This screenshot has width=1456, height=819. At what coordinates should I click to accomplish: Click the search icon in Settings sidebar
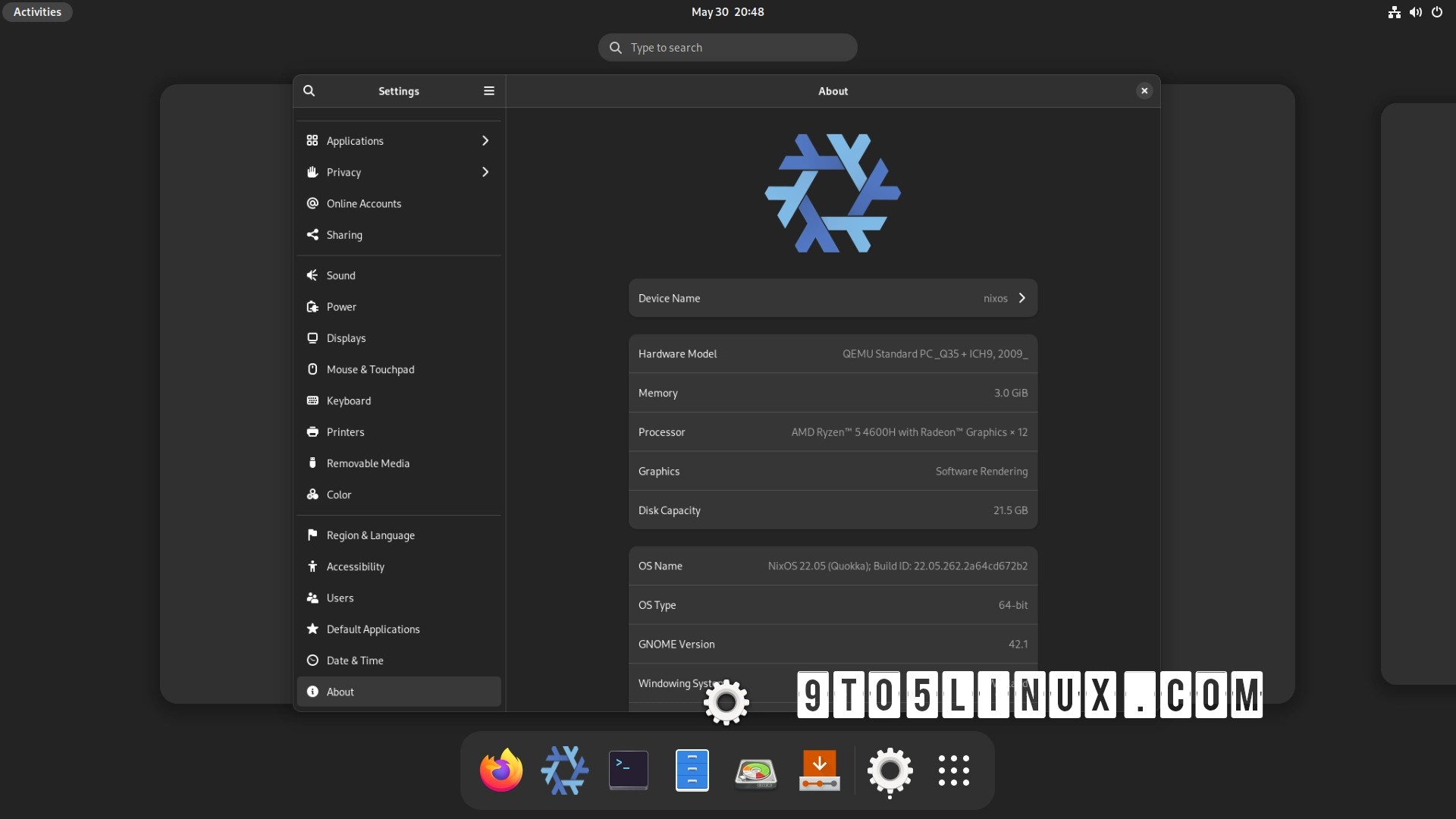coord(310,90)
